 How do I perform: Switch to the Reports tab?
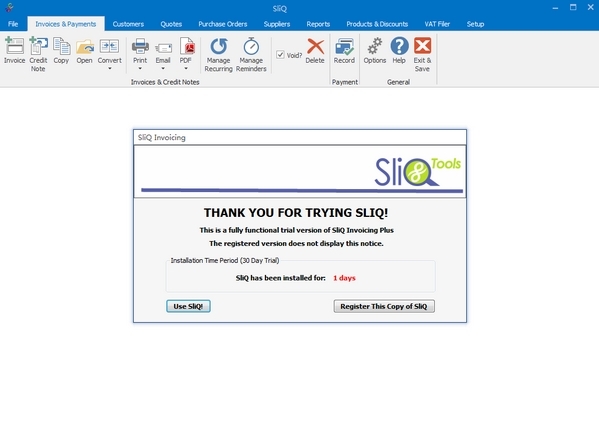pos(318,24)
